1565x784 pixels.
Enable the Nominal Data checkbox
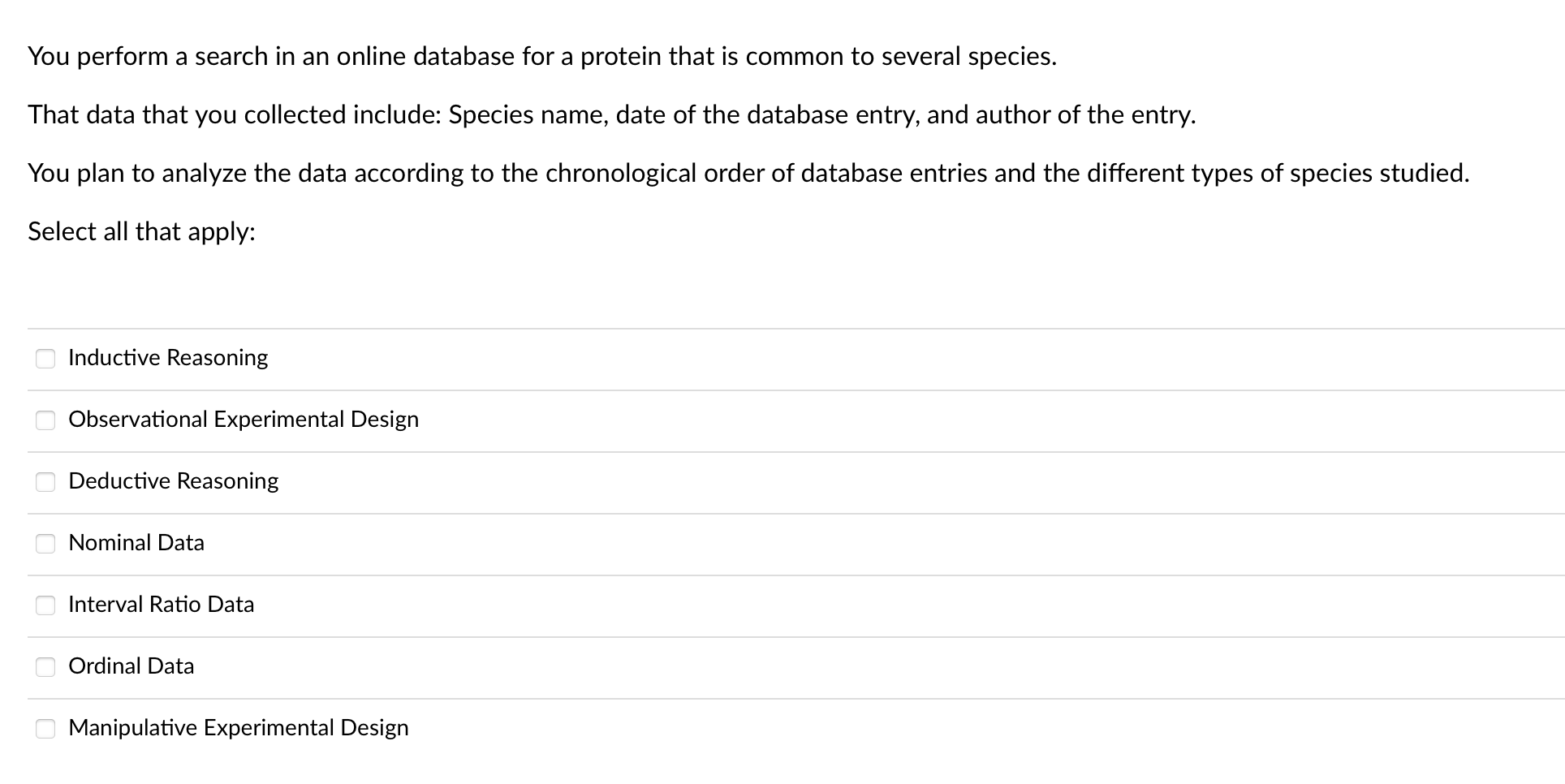[45, 544]
